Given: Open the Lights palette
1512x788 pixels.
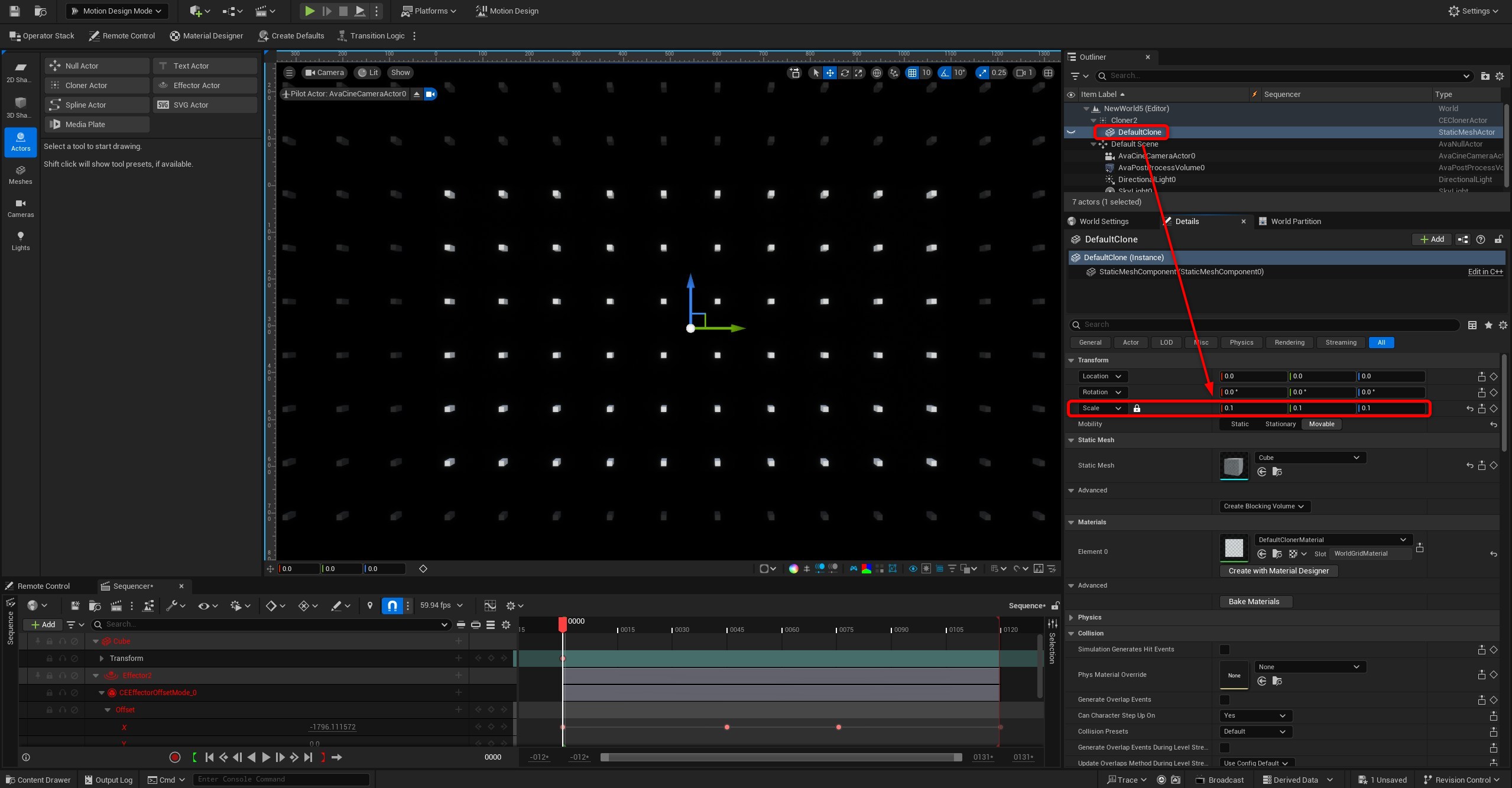Looking at the screenshot, I should [x=20, y=241].
